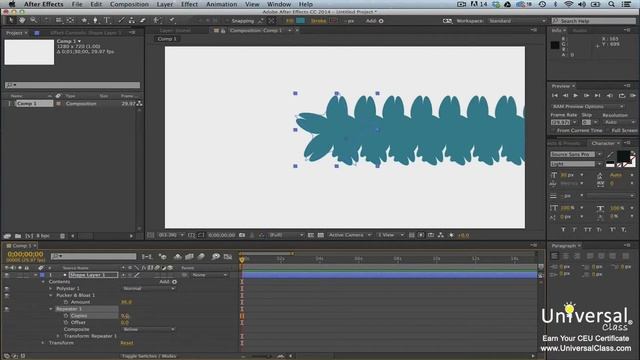Select the Type tool
The height and width of the screenshot is (360, 640).
tap(107, 20)
